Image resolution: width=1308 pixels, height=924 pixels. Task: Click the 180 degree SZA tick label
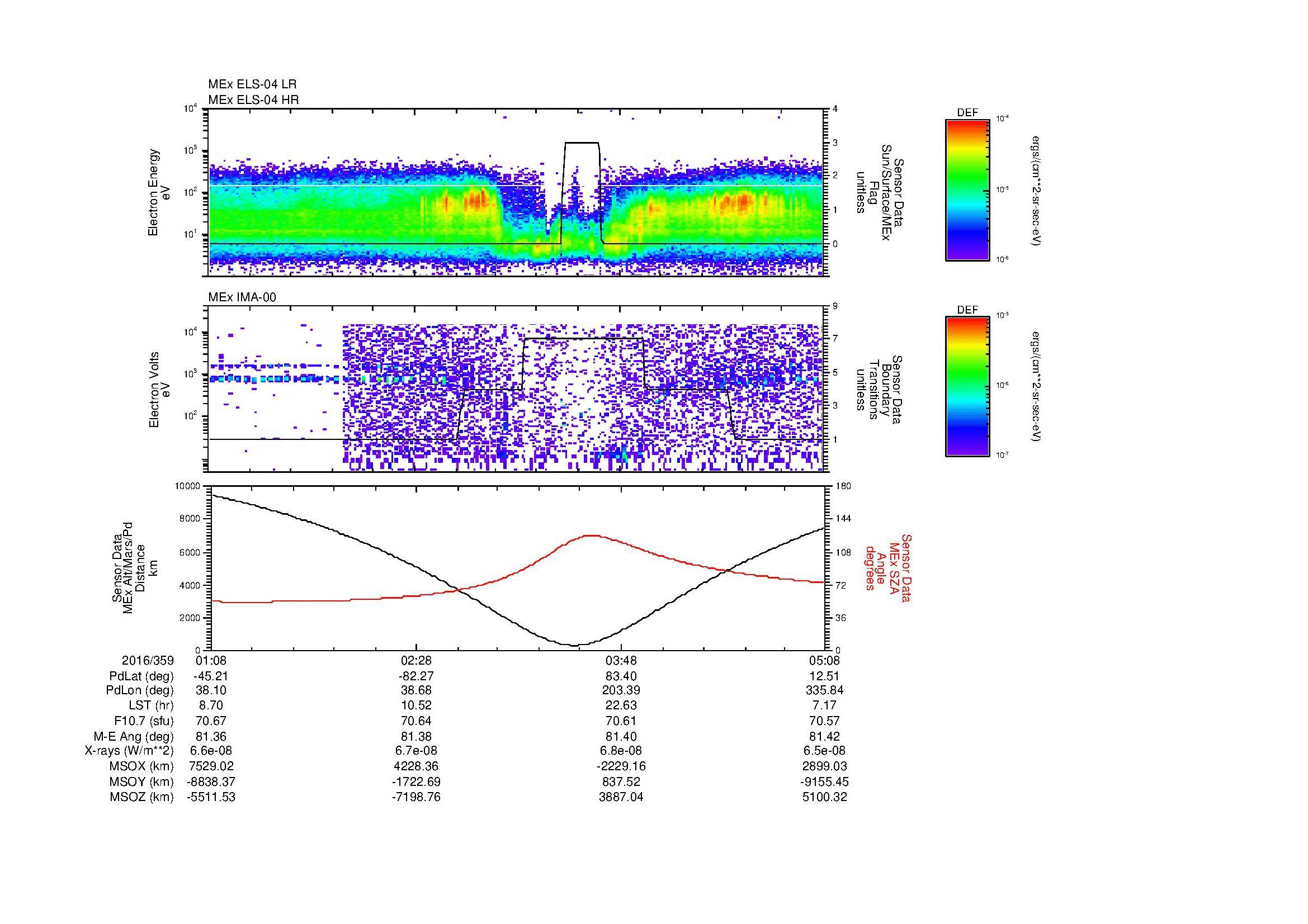[842, 486]
